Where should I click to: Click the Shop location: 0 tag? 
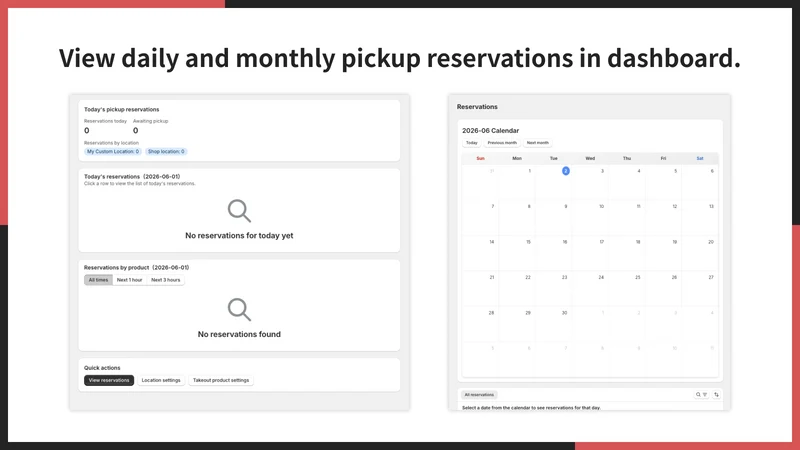tap(166, 152)
